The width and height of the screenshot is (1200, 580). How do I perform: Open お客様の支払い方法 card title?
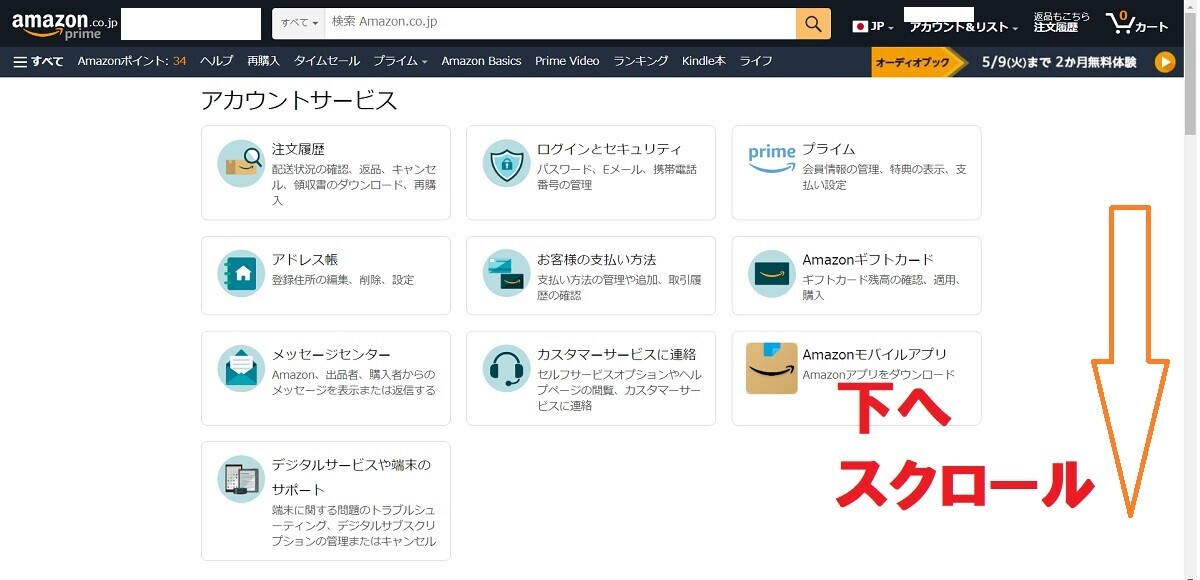pos(597,260)
